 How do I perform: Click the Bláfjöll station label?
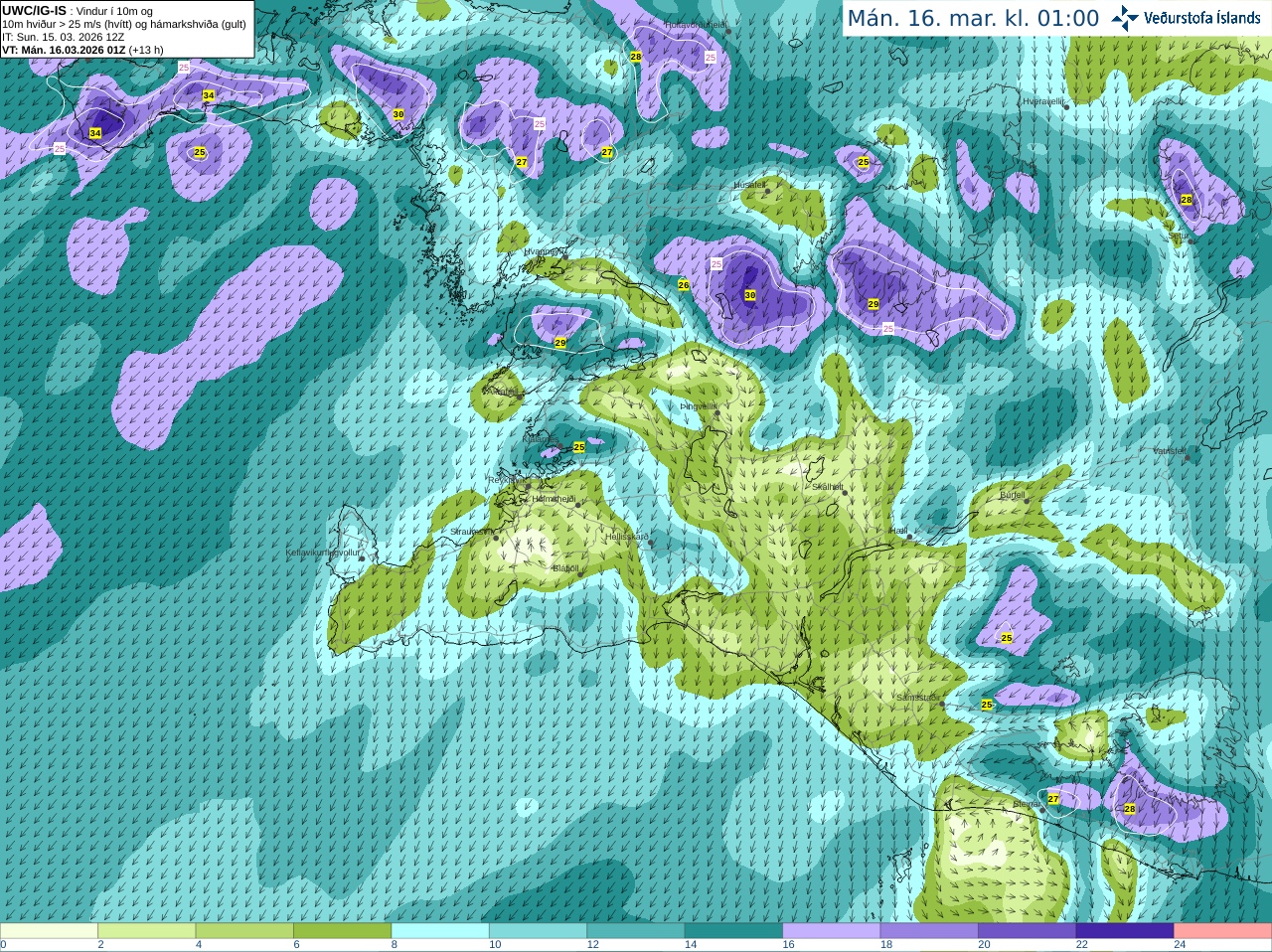(565, 568)
